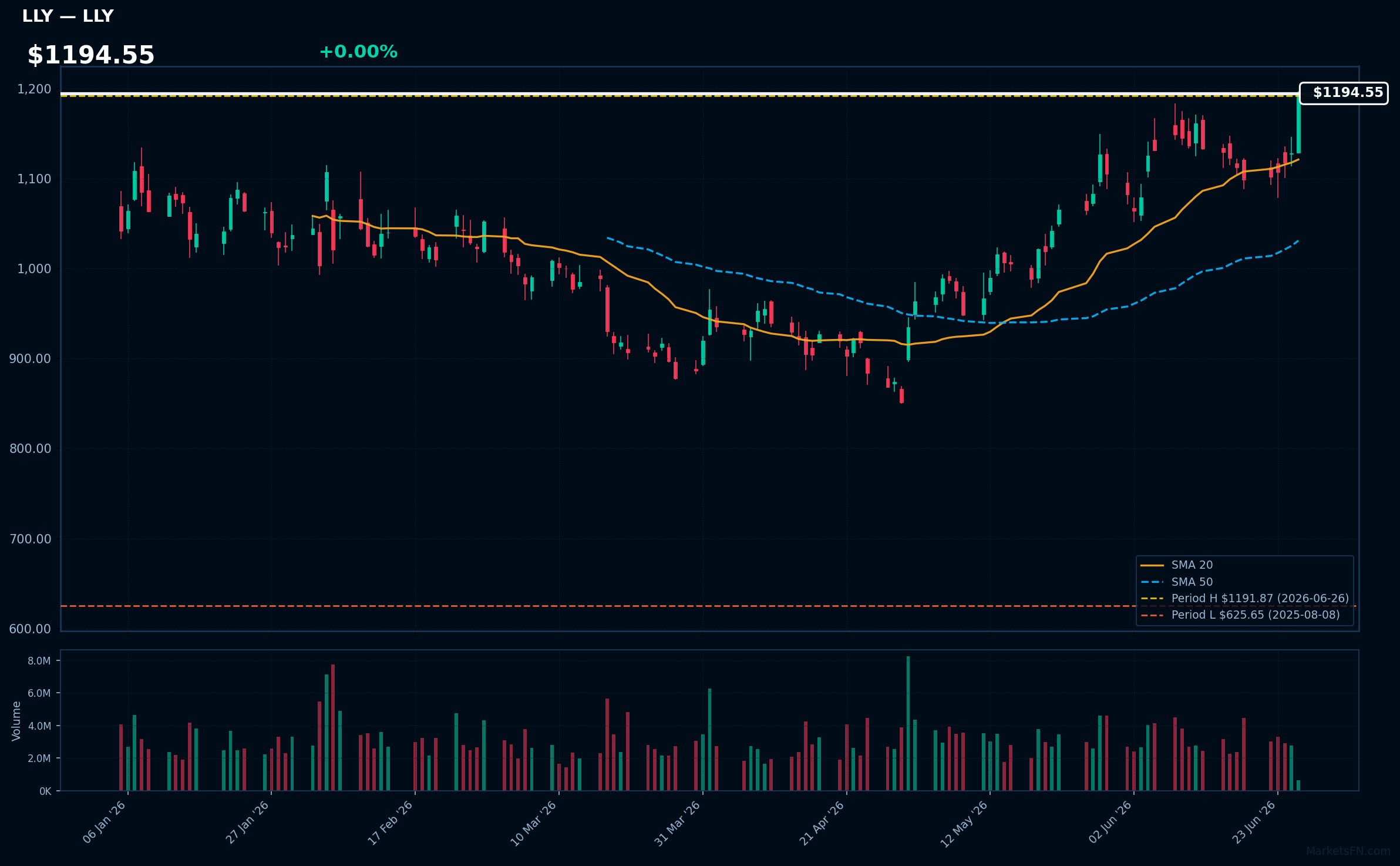Click the 6.0M volume axis label

(39, 693)
